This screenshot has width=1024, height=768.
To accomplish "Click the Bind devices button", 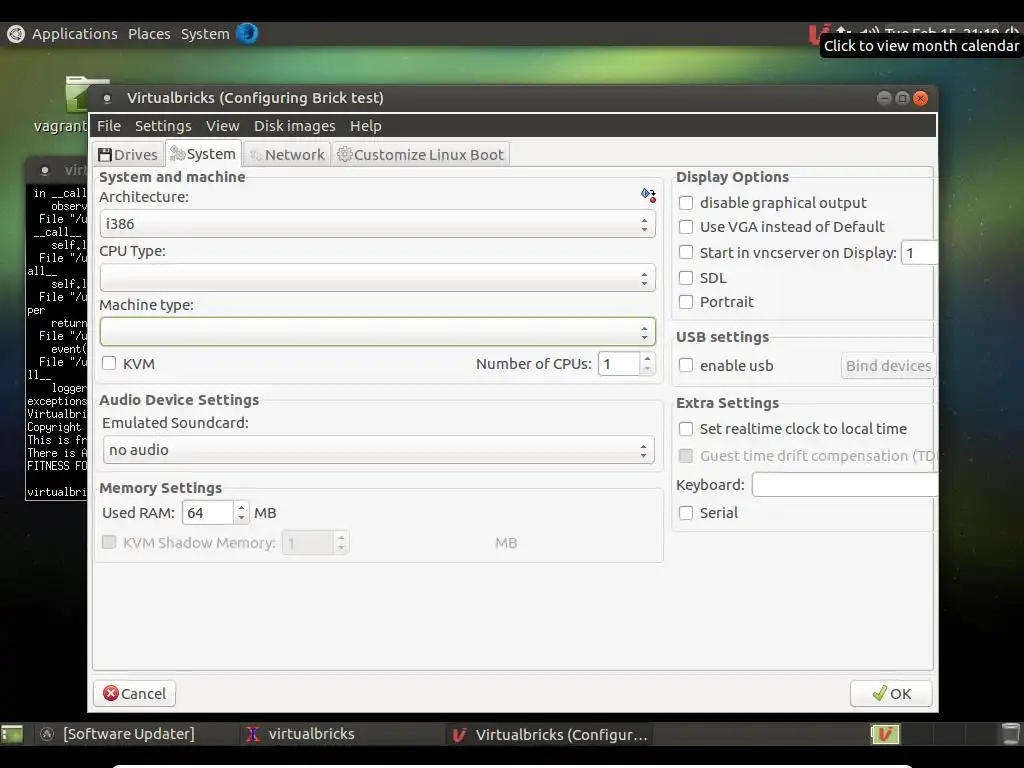I will click(888, 366).
